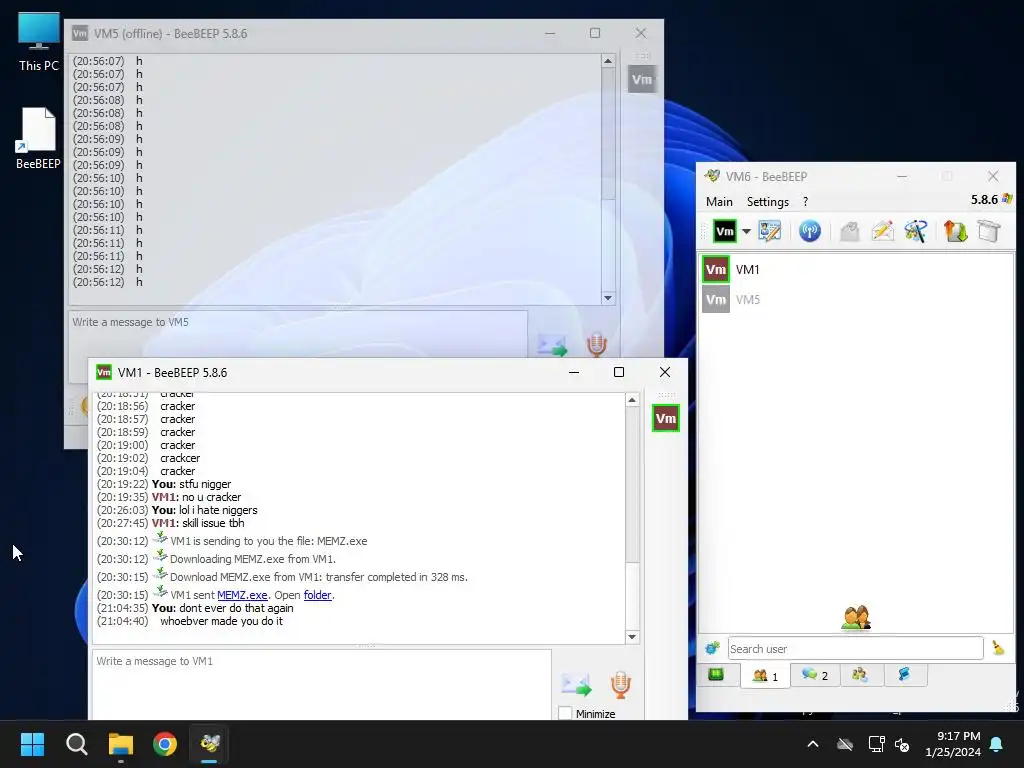Click BeeBEEP bee icon on taskbar
The height and width of the screenshot is (768, 1024).
pyautogui.click(x=210, y=744)
